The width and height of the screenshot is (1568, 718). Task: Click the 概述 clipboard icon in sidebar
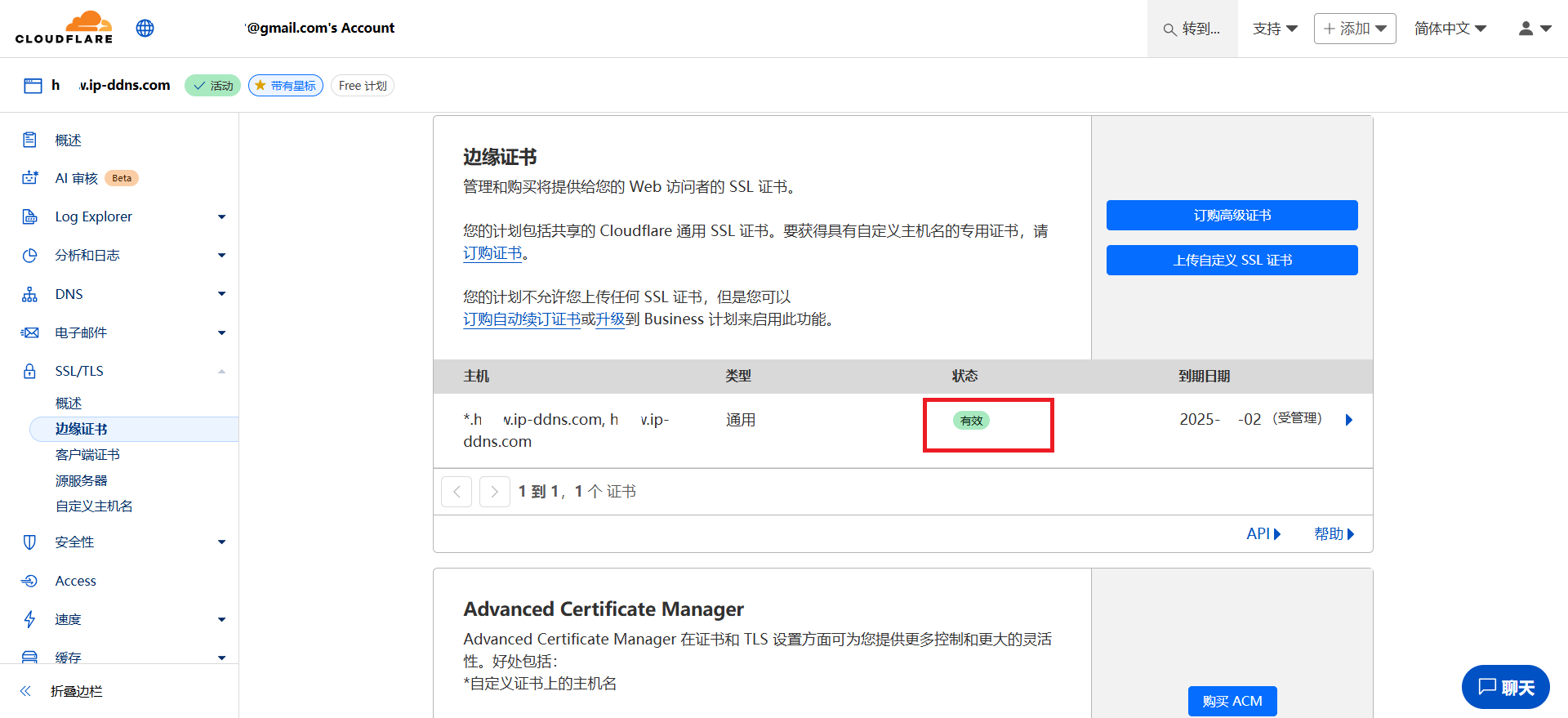tap(30, 140)
